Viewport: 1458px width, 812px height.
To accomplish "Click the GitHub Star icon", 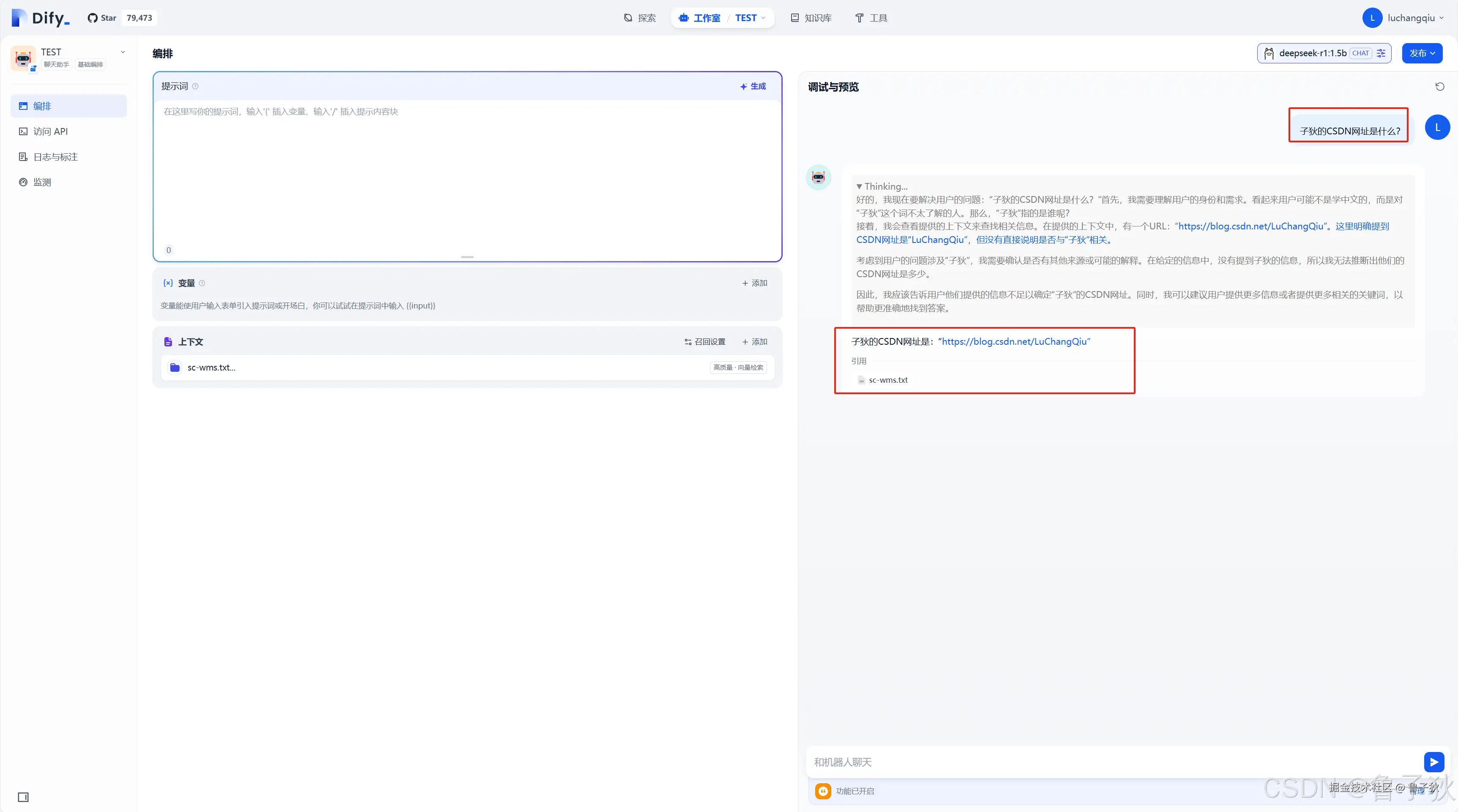I will click(92, 18).
